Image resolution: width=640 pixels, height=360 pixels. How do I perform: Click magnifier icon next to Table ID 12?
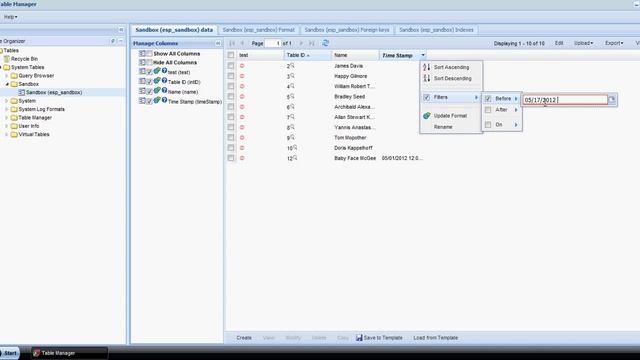point(295,158)
